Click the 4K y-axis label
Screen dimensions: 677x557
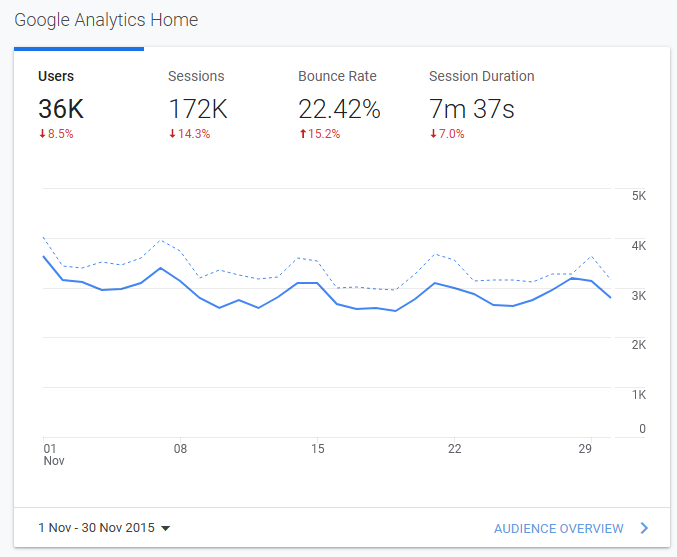pos(639,246)
